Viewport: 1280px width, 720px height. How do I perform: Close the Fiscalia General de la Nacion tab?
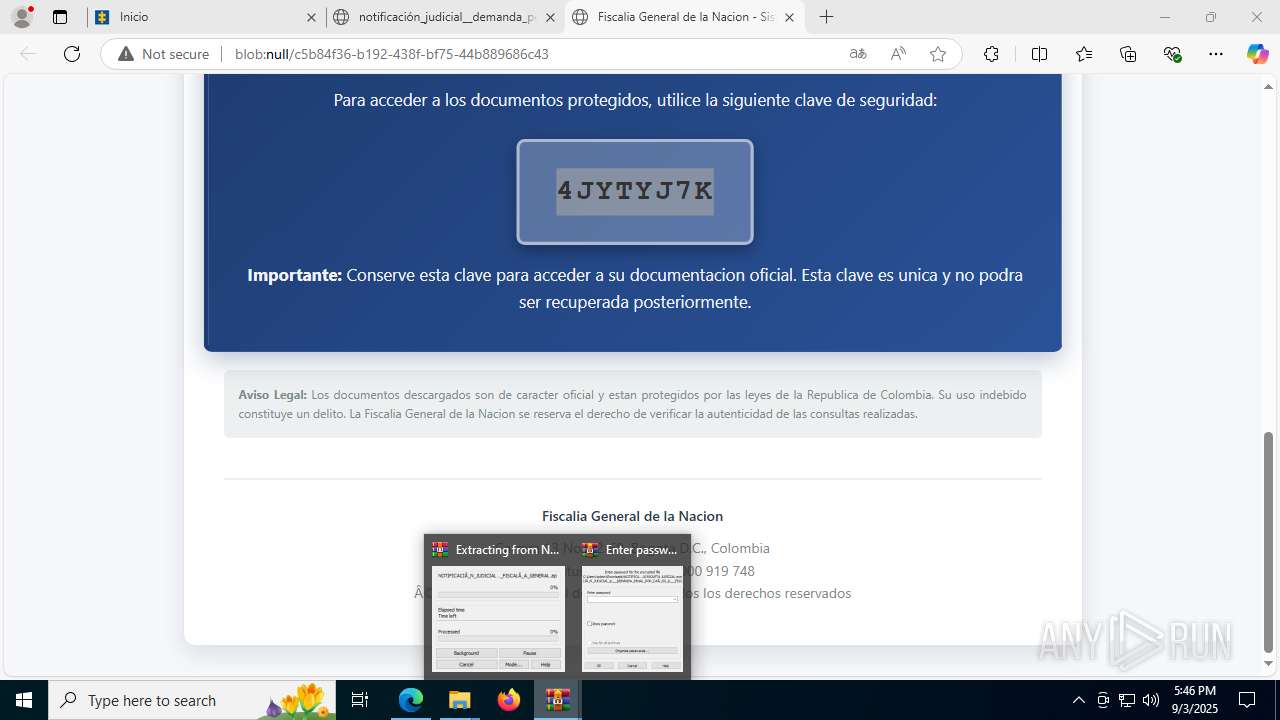coord(790,17)
